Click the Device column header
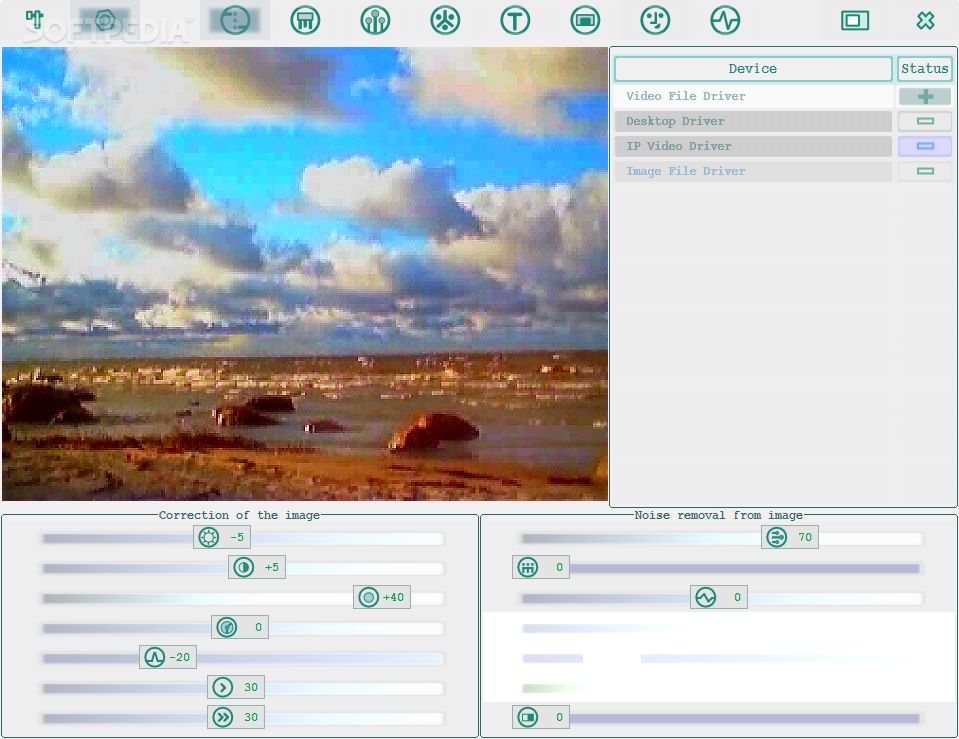 tap(753, 69)
